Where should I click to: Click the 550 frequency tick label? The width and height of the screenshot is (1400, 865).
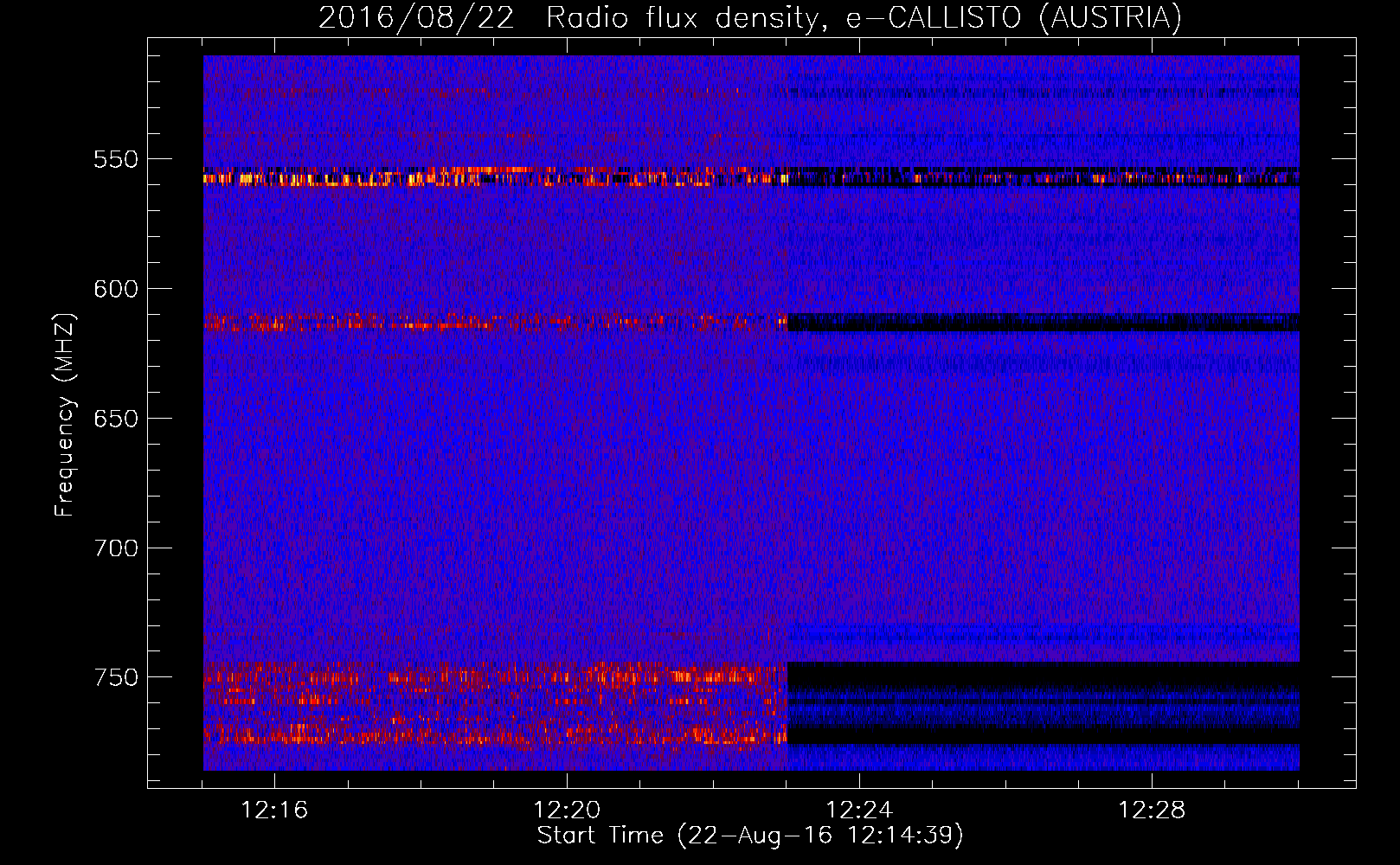point(116,160)
